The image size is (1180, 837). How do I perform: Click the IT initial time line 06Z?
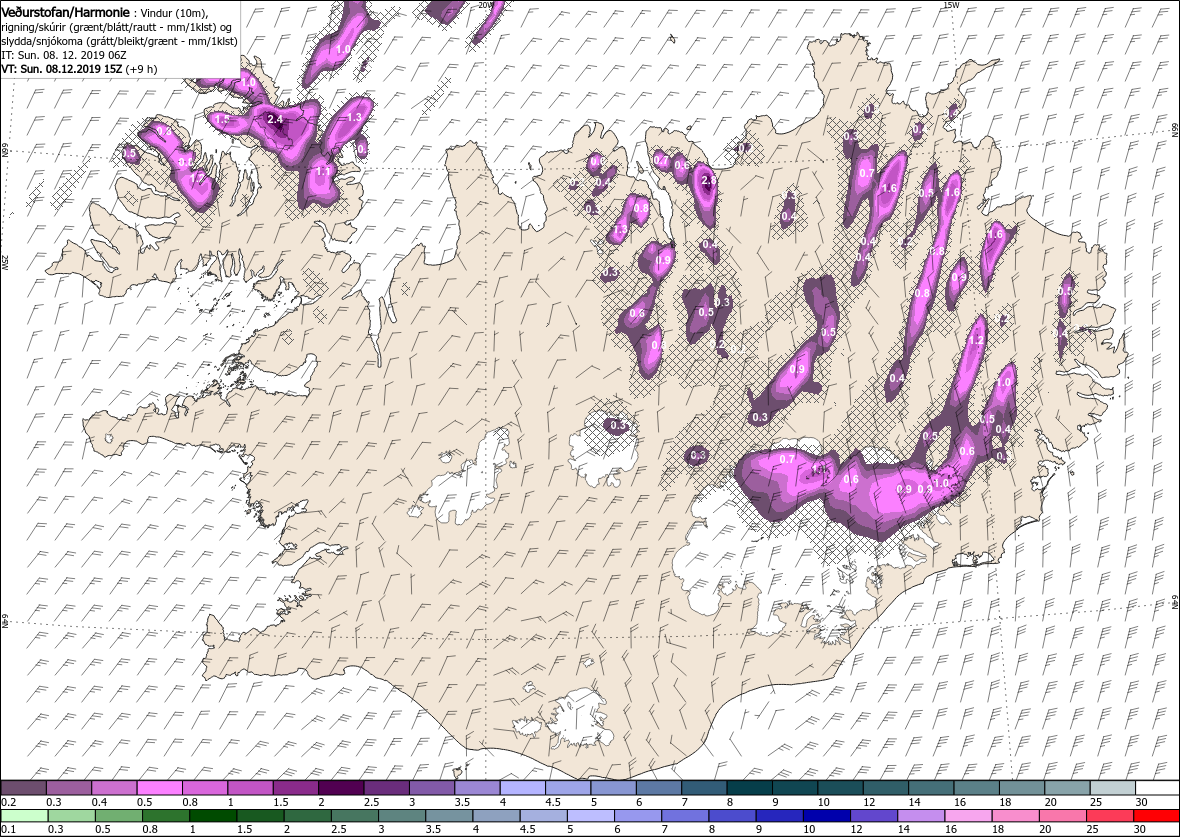pyautogui.click(x=63, y=55)
